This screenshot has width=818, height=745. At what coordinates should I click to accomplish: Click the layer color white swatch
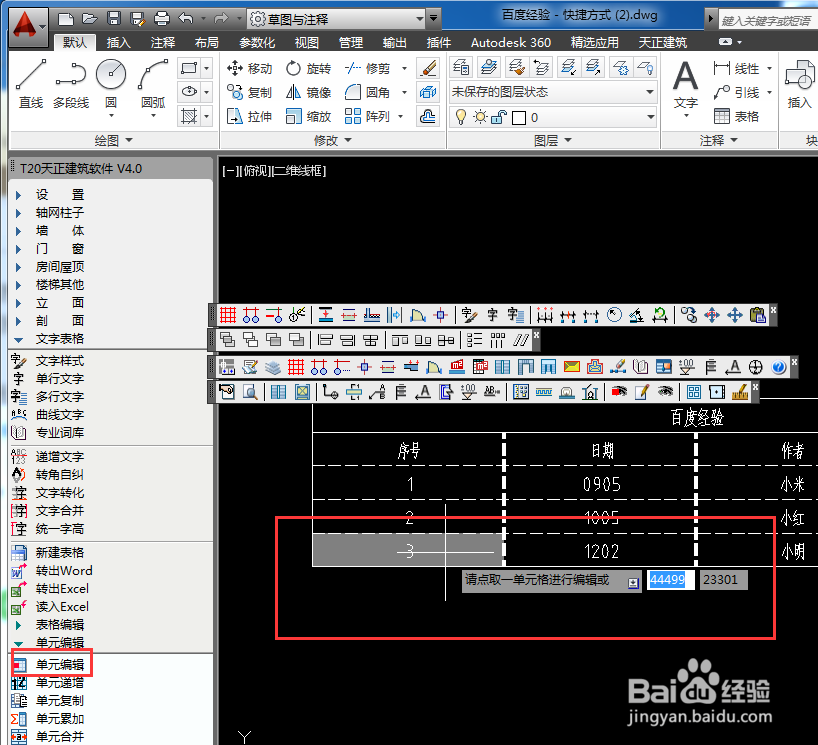pyautogui.click(x=519, y=117)
